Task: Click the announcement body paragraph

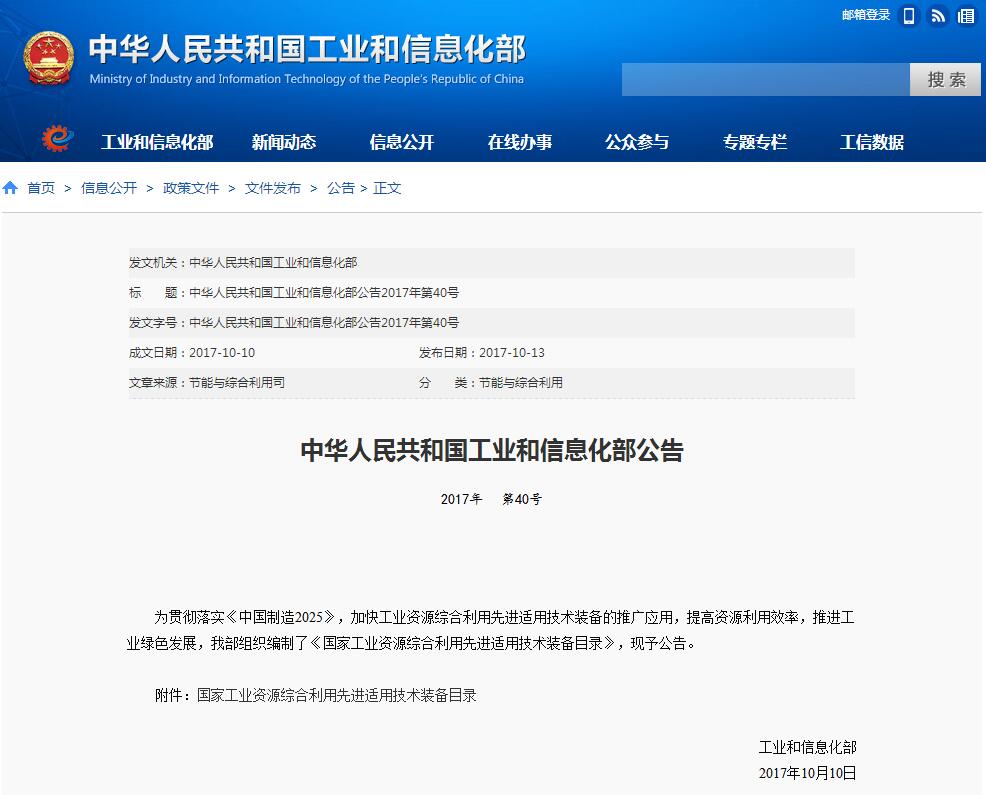Action: pos(490,630)
